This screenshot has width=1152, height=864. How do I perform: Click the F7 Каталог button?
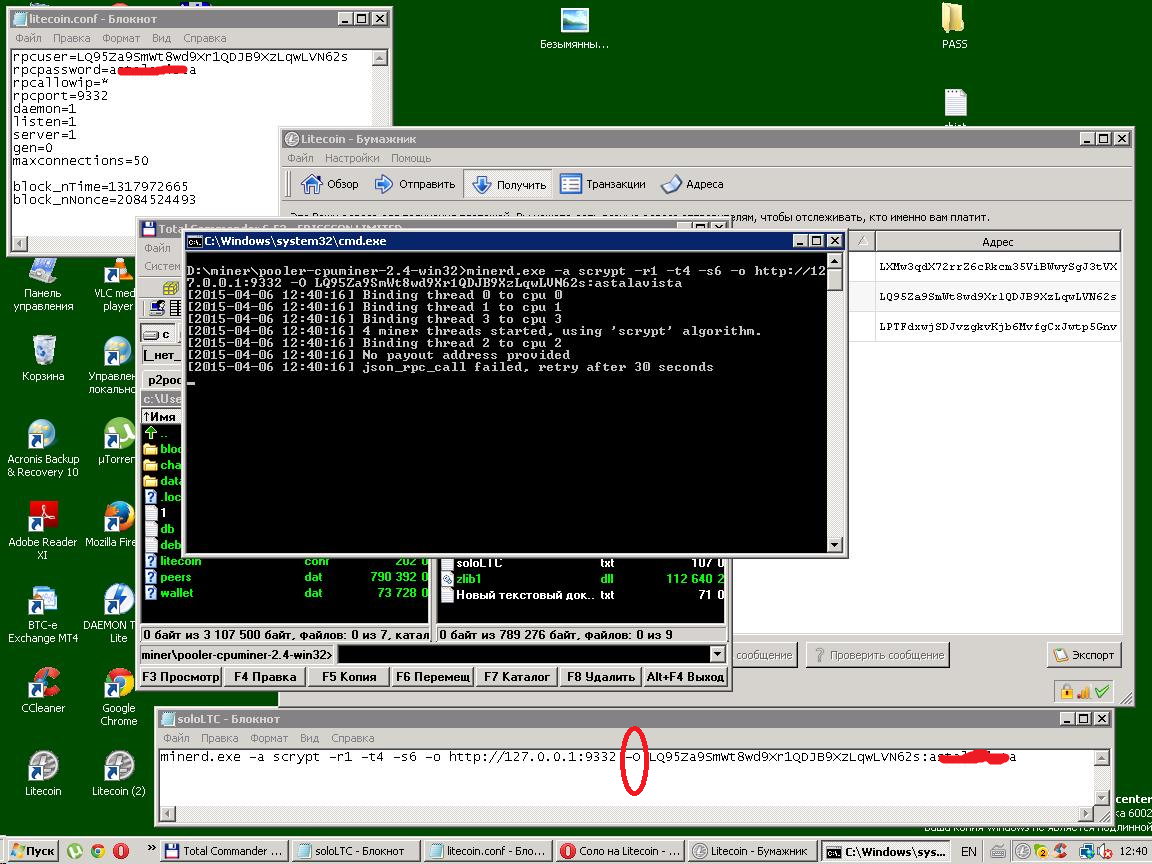point(516,677)
